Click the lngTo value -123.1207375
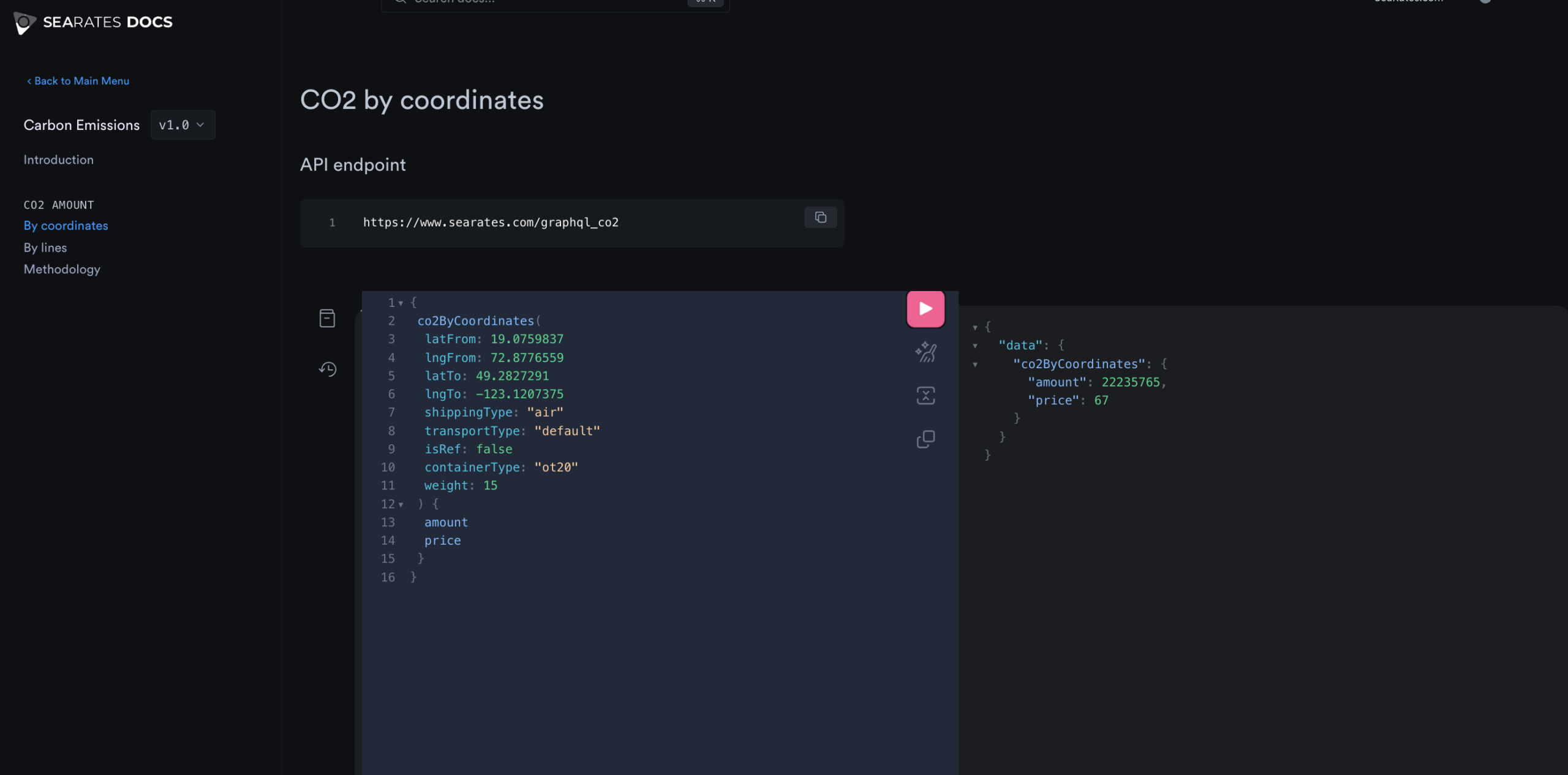This screenshot has height=775, width=1568. (x=519, y=394)
